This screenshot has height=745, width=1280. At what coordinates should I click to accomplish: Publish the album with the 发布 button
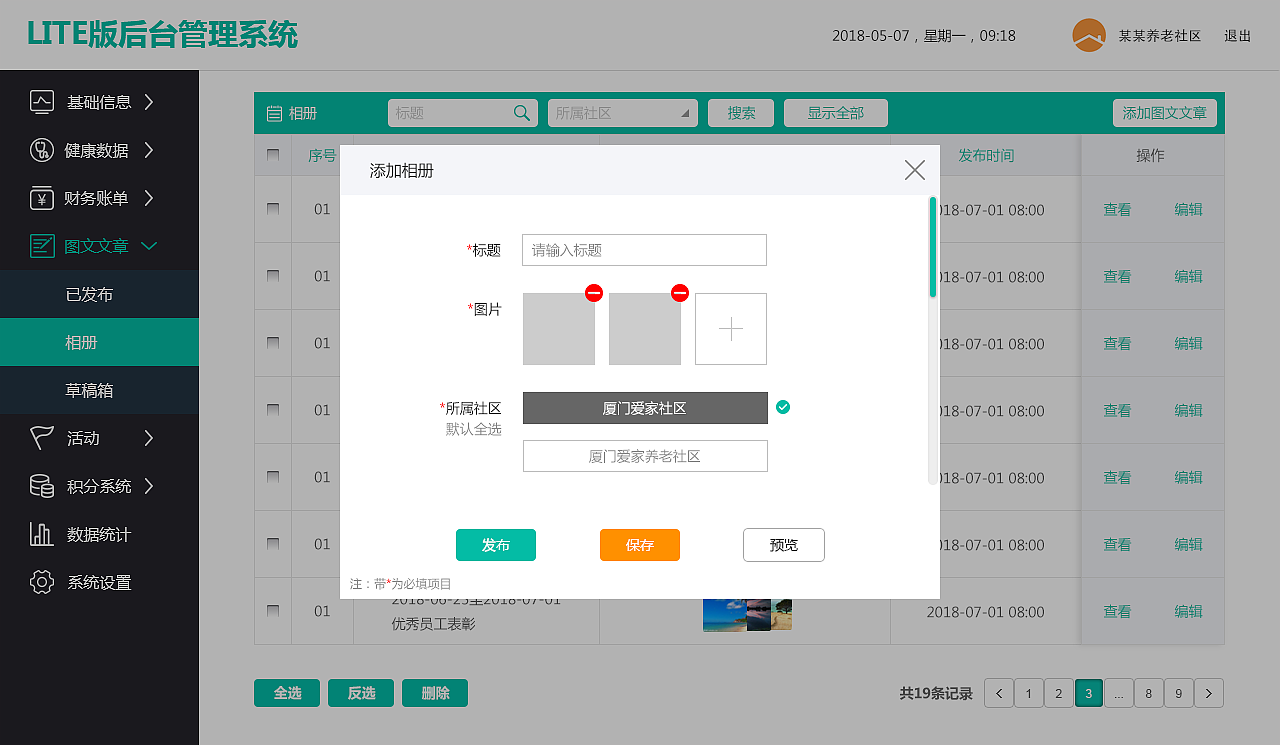pos(495,545)
